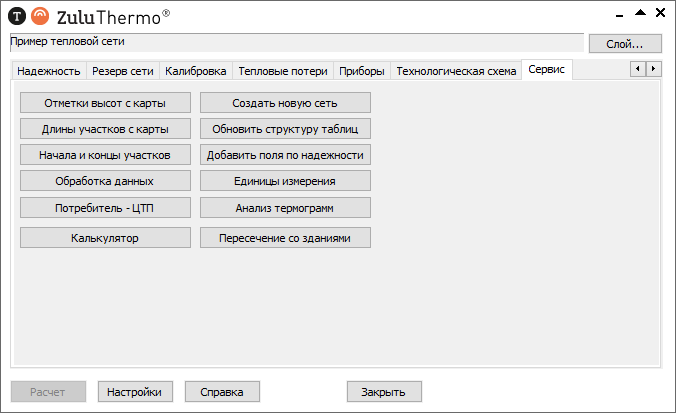Switch to the Надежность tab
Image resolution: width=676 pixels, height=413 pixels.
(48, 71)
